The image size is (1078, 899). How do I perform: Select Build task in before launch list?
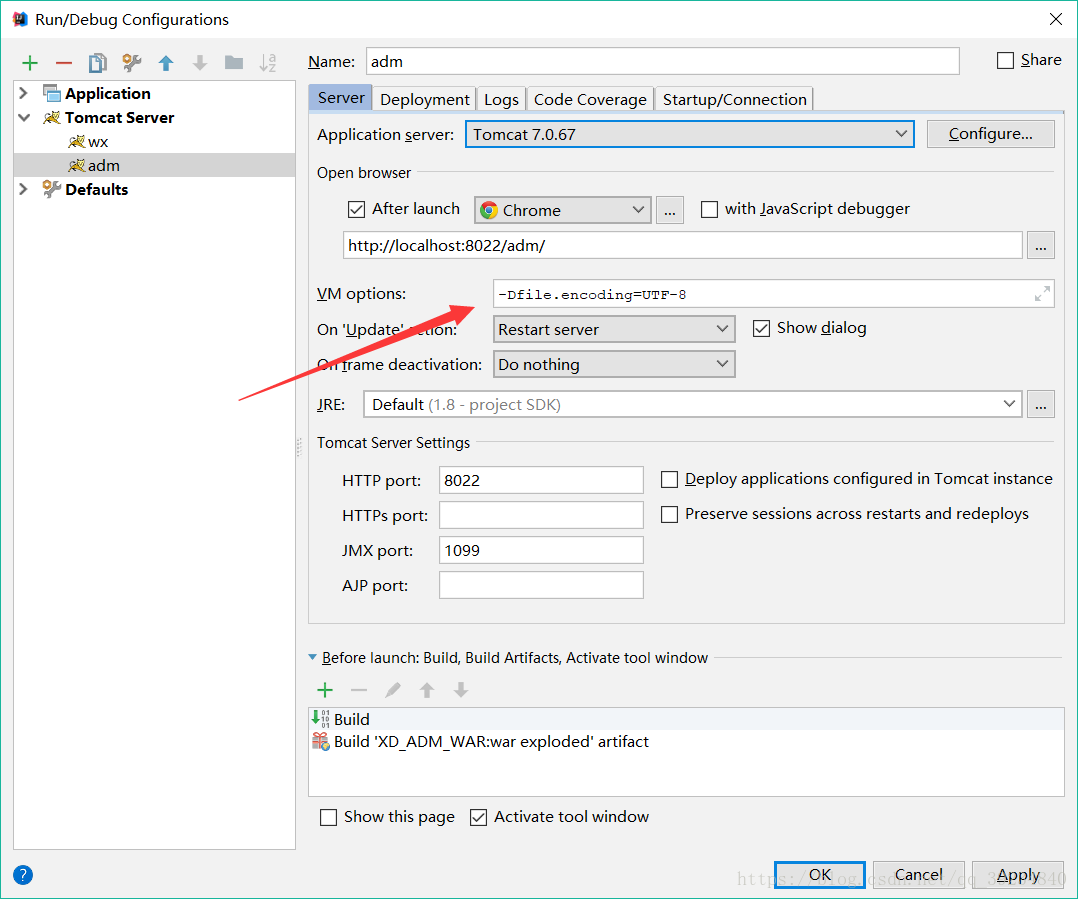[x=686, y=719]
